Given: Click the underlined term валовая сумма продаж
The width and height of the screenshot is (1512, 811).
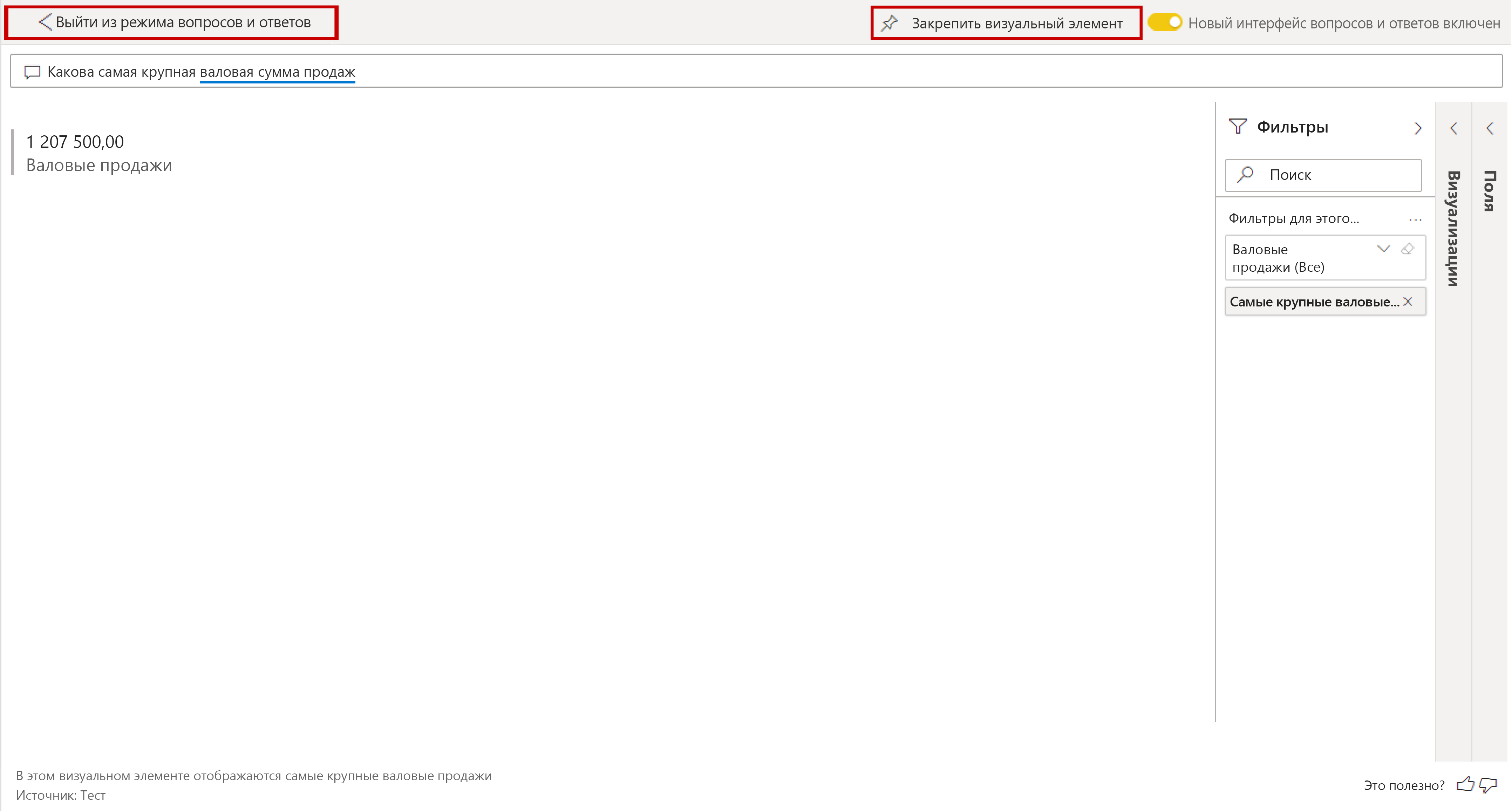Looking at the screenshot, I should tap(278, 72).
